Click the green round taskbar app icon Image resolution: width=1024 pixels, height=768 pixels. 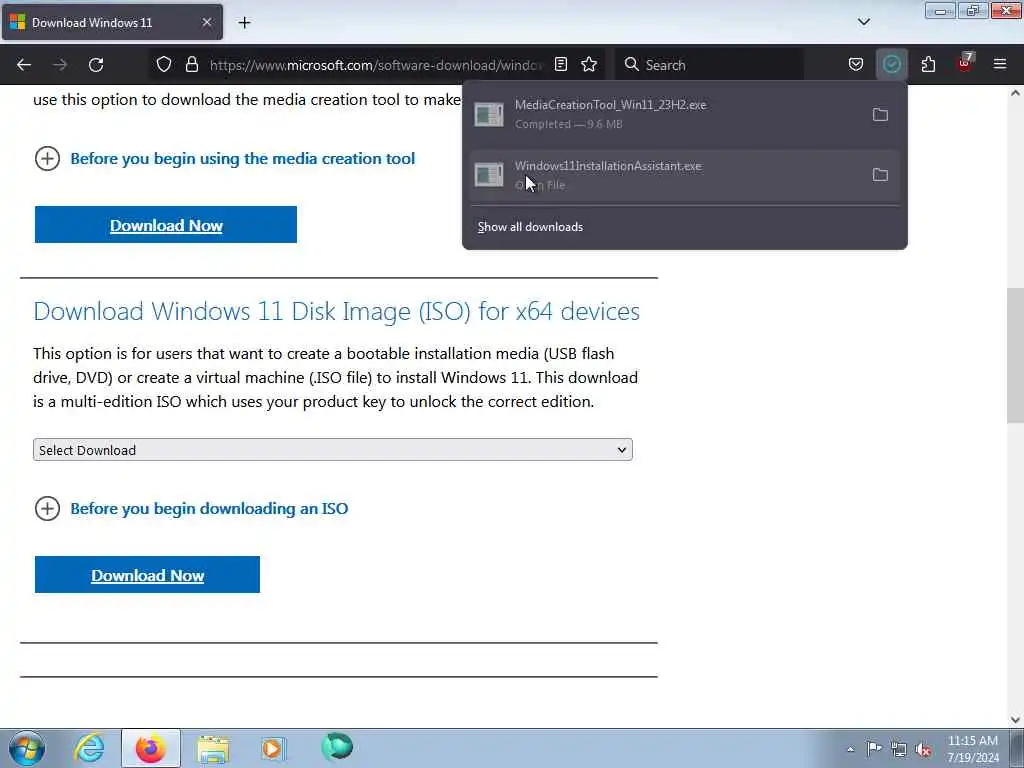click(337, 747)
